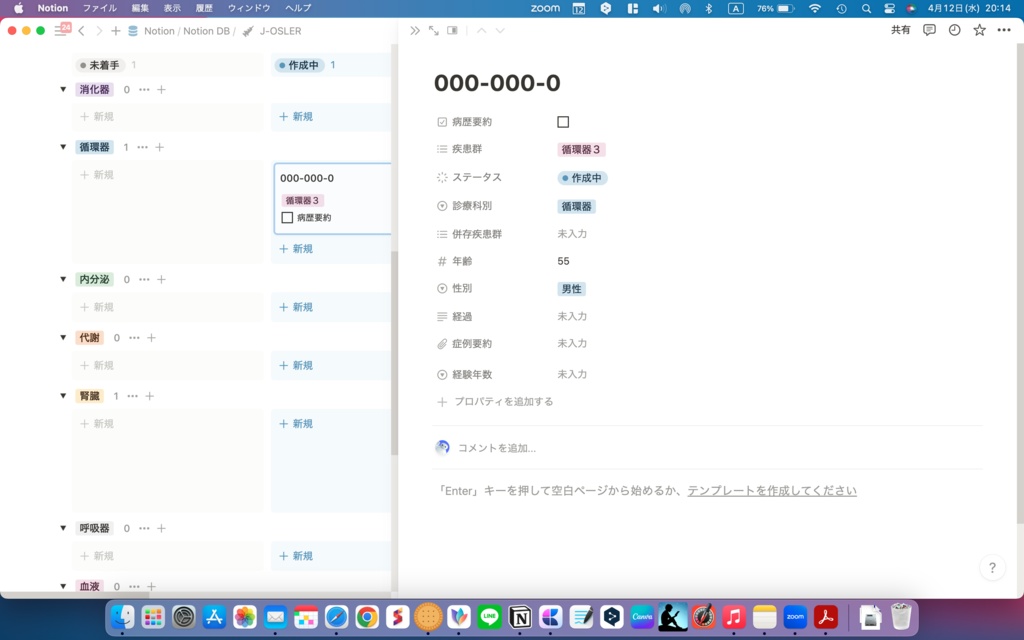Go to next page down chevron
This screenshot has width=1024, height=640.
500,31
